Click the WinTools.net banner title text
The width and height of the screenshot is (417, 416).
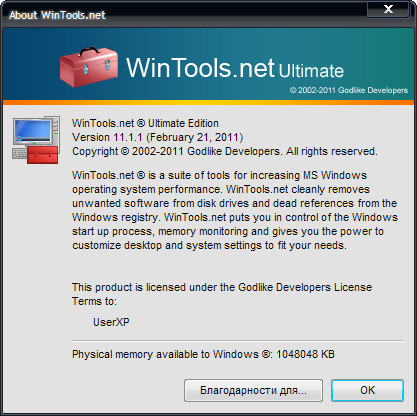tap(200, 68)
